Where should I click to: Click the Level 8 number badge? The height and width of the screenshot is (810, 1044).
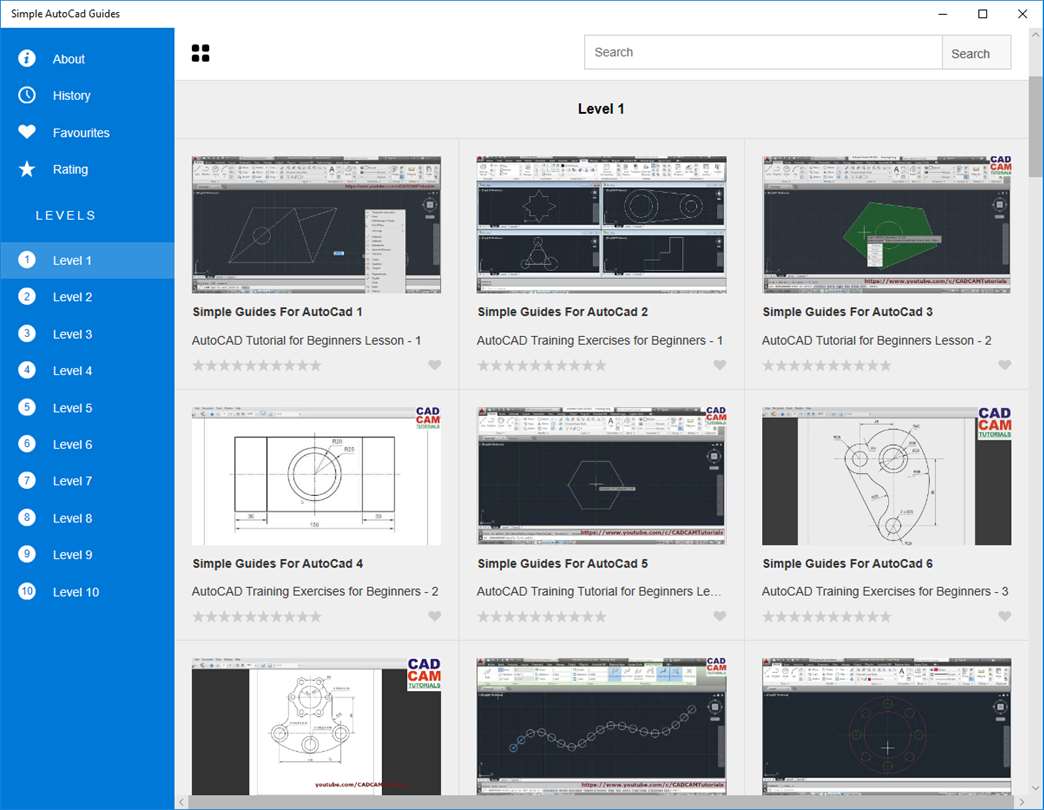[x=27, y=518]
